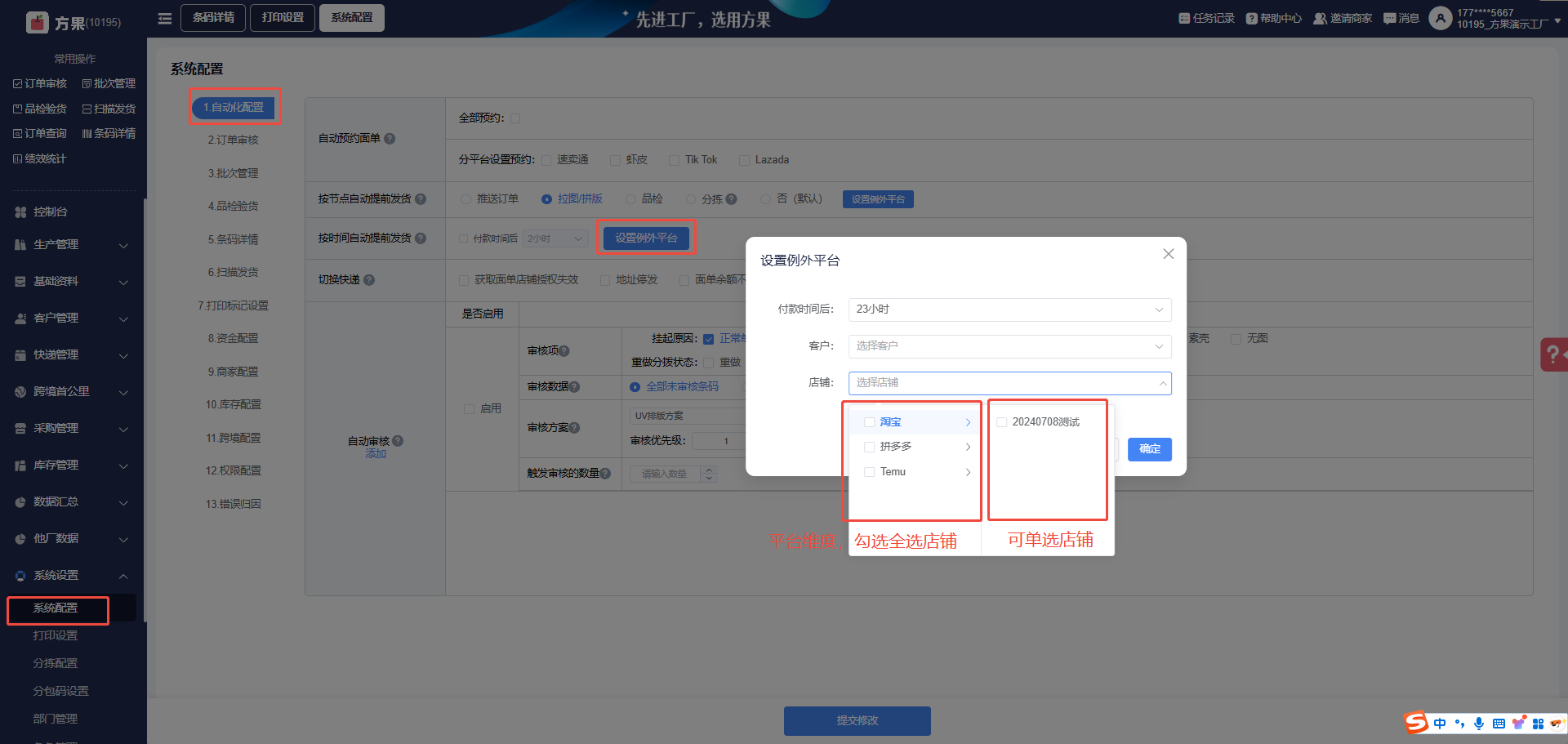
Task: Click the help icon beside 审核项
Action: pos(563,351)
